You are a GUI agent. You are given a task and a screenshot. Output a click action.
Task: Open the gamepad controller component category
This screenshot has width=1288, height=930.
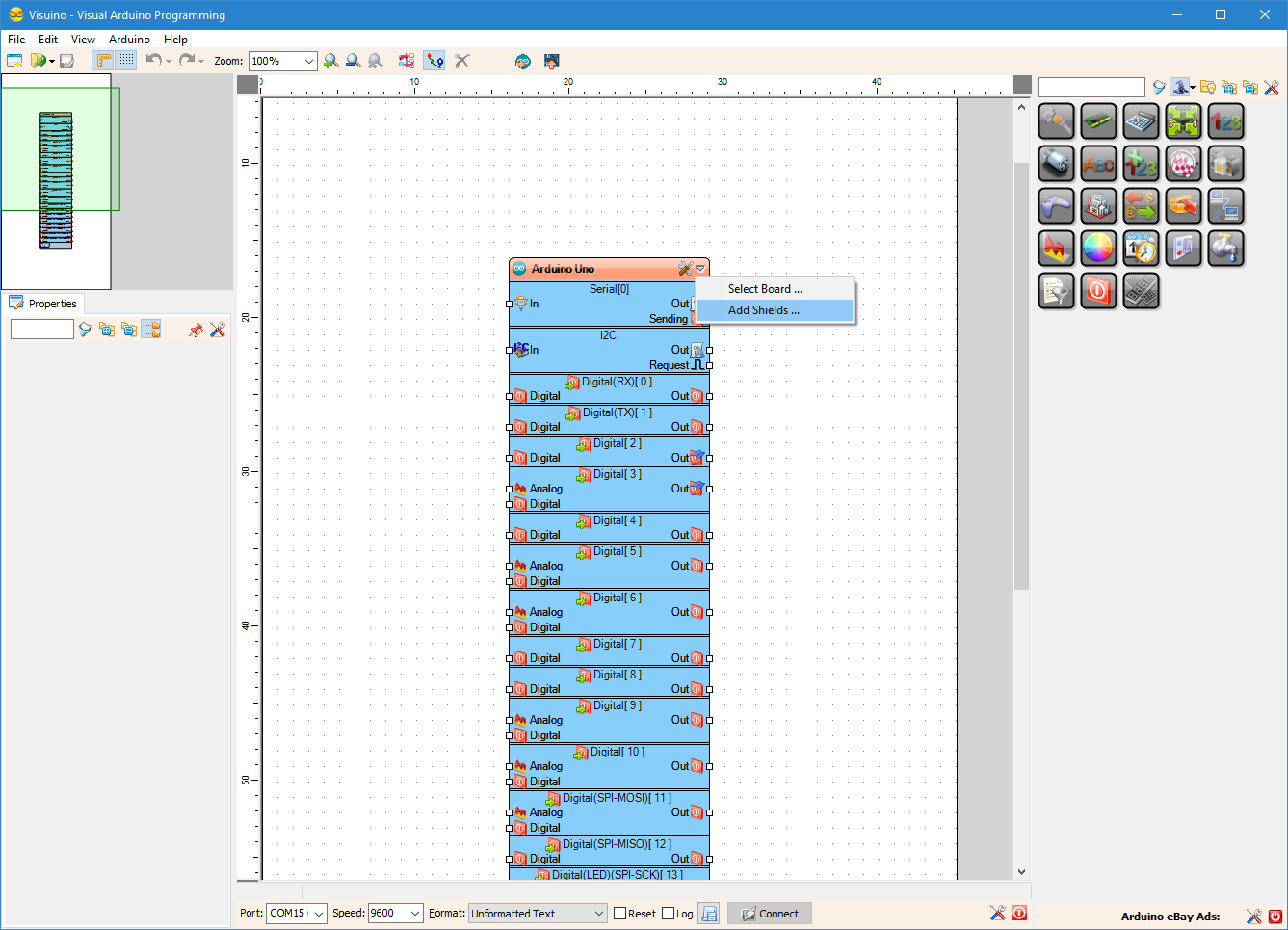pos(1057,206)
